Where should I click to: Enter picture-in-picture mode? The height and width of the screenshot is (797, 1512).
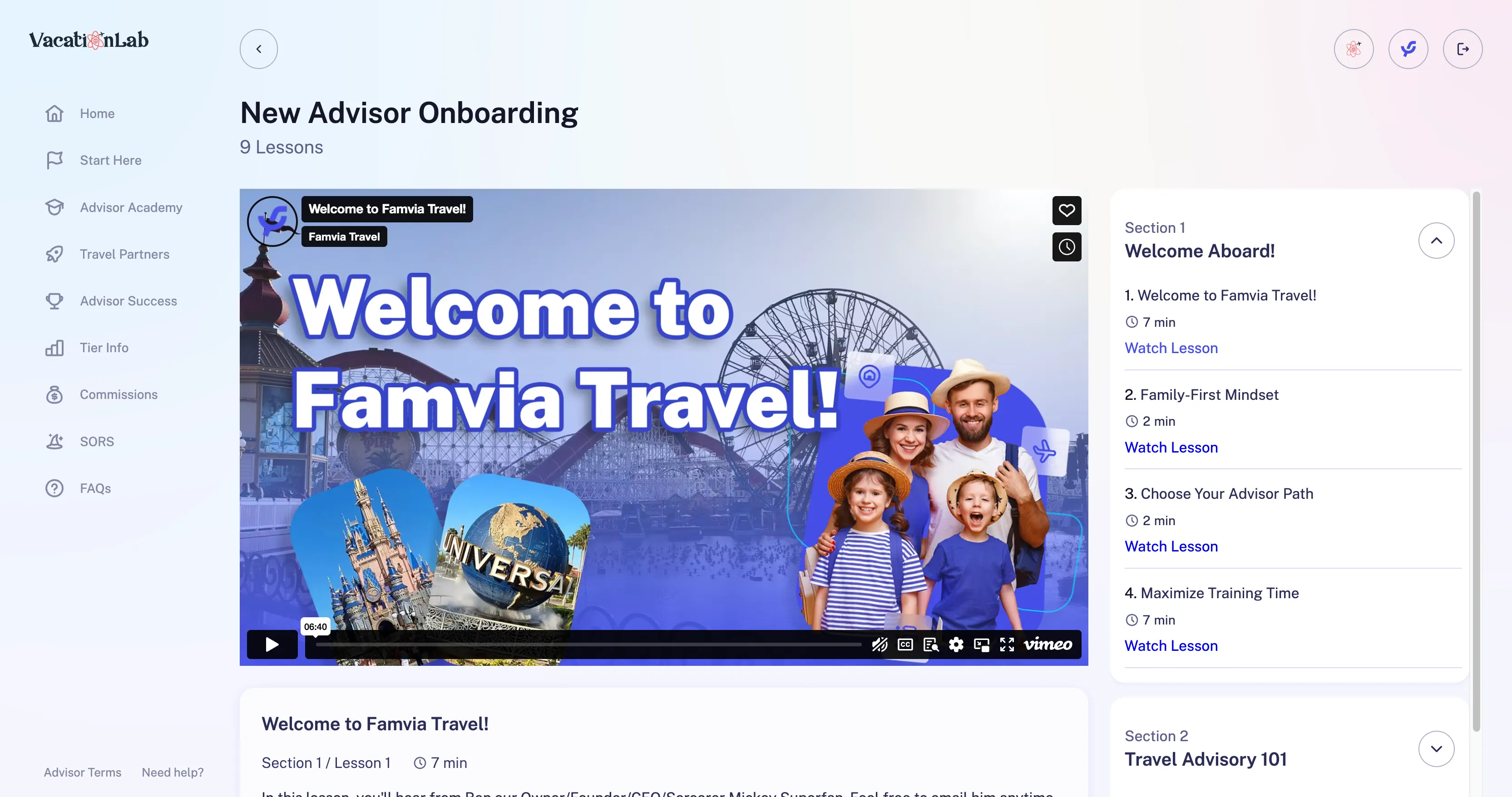[981, 644]
